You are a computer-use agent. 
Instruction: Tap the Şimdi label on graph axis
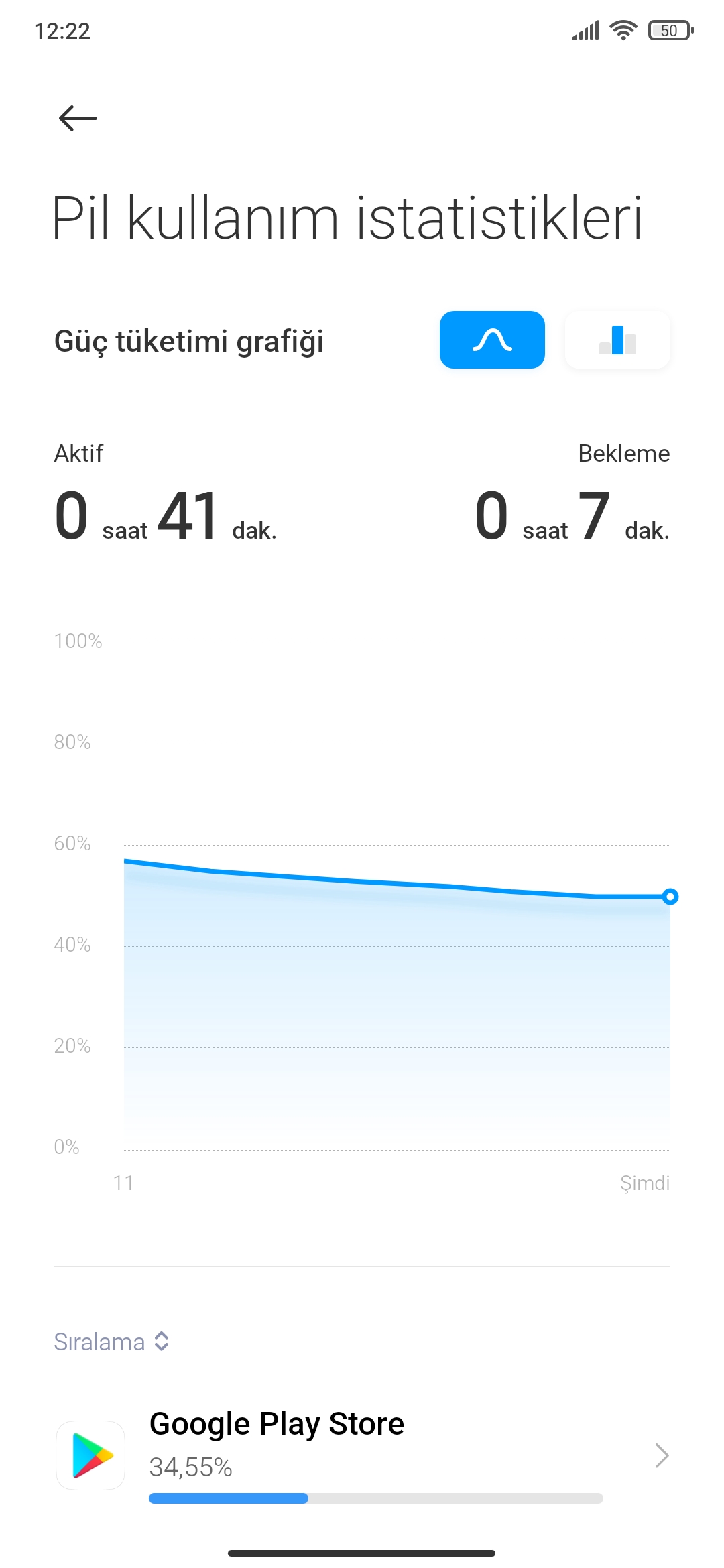(644, 1183)
